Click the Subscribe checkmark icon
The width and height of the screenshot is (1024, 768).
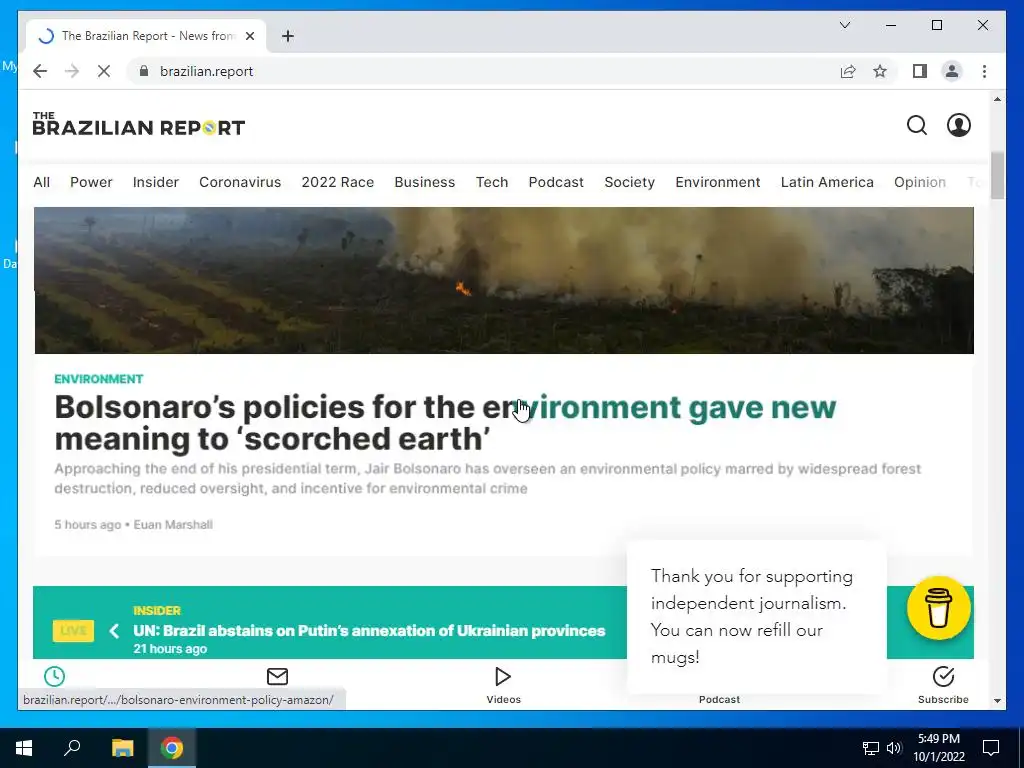click(943, 677)
